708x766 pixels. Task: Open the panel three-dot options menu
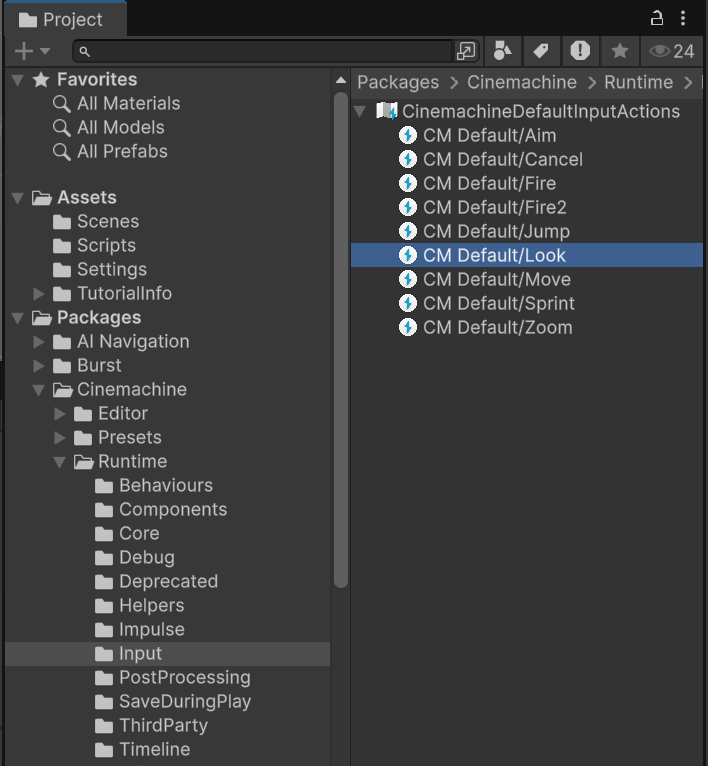(684, 18)
